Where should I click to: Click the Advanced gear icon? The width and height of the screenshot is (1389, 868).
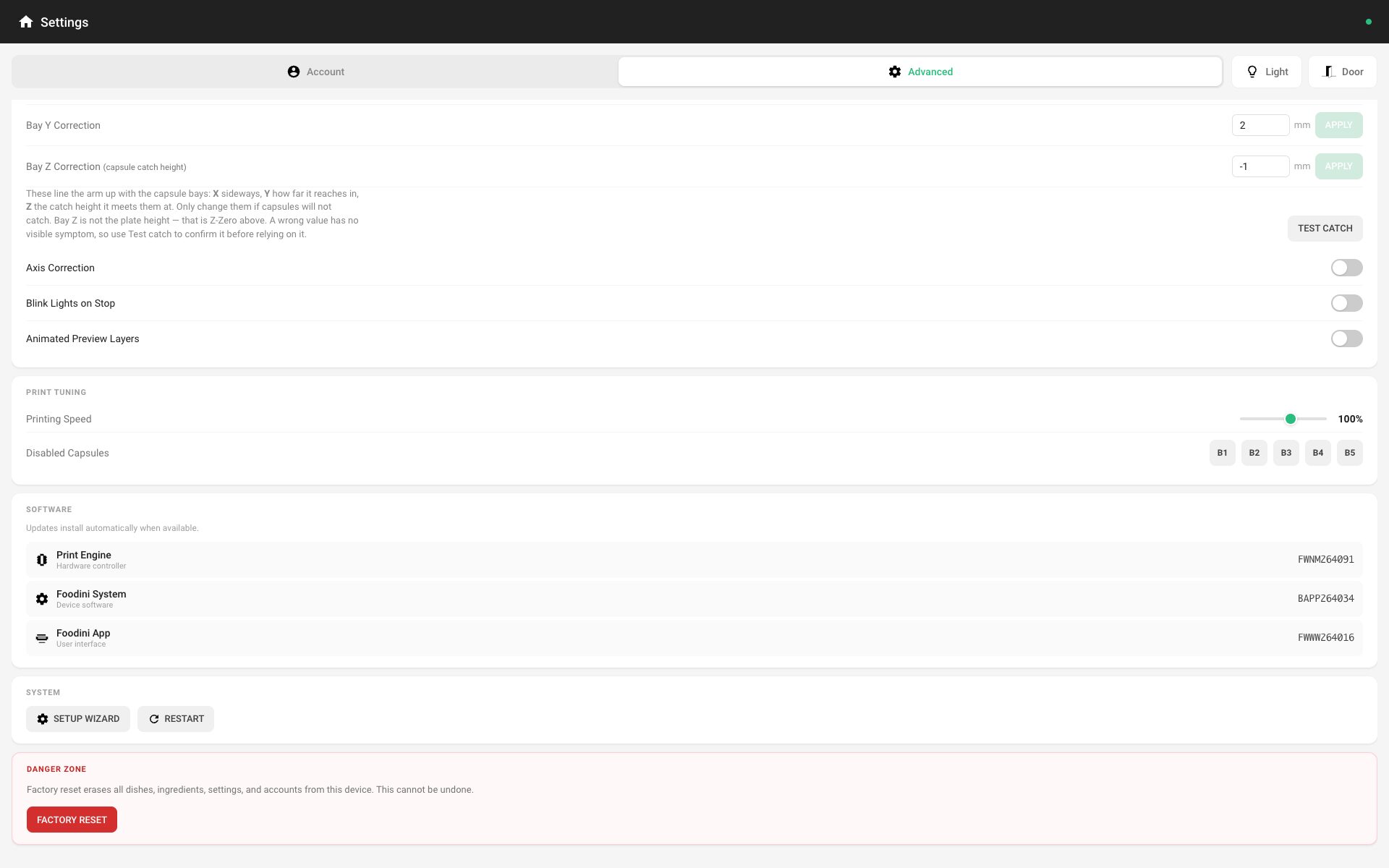tap(895, 72)
